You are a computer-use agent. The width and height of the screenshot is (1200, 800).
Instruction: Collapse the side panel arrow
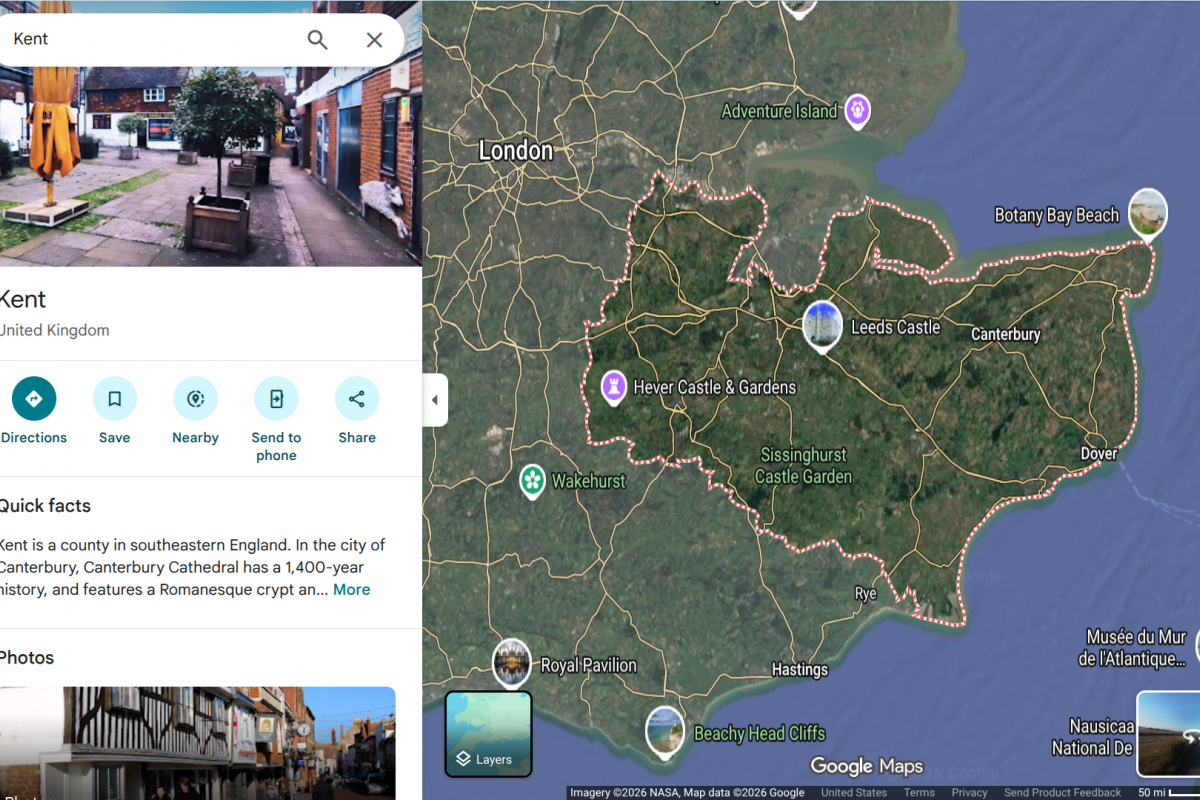434,400
